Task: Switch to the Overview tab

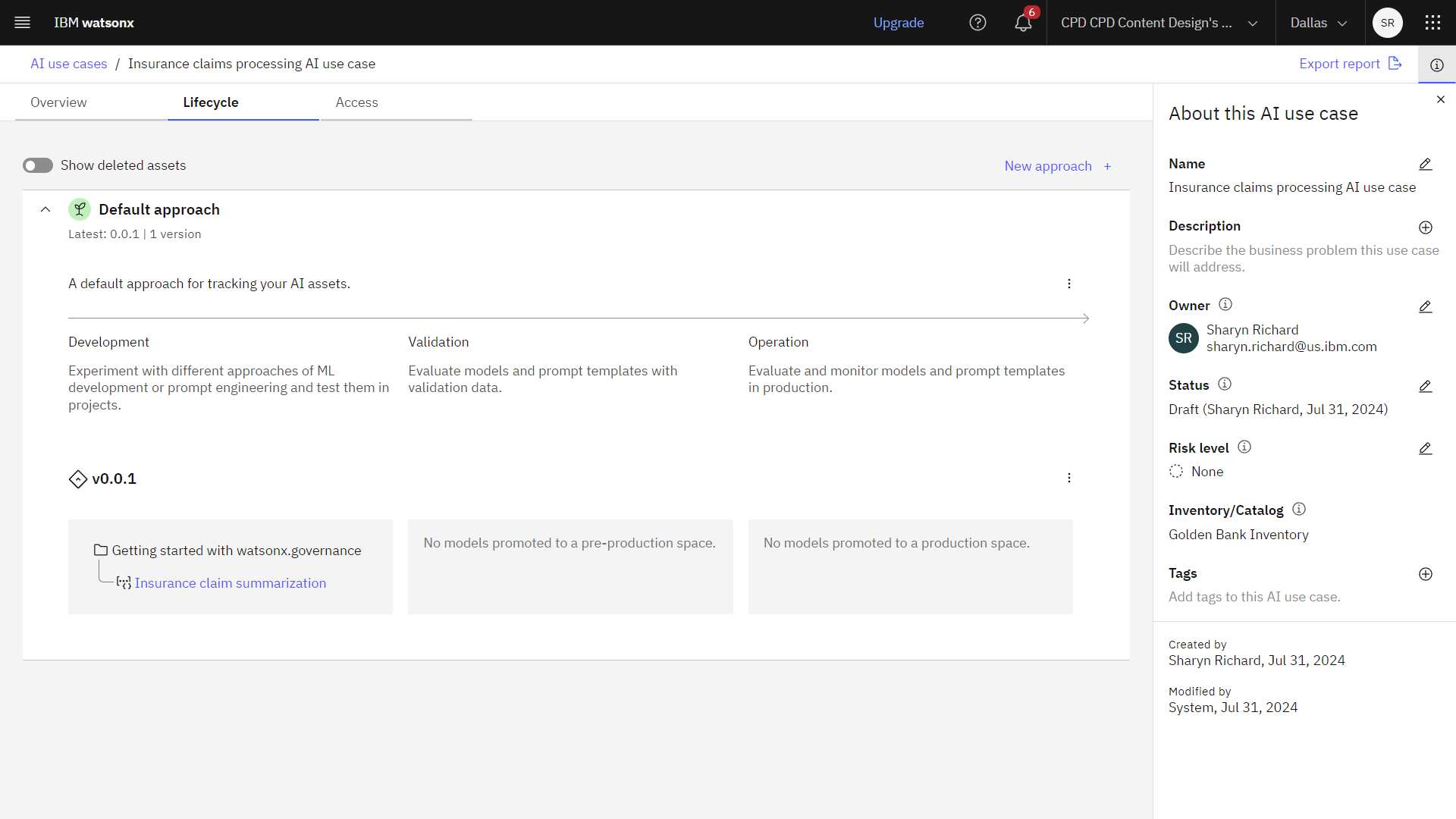Action: pyautogui.click(x=58, y=102)
